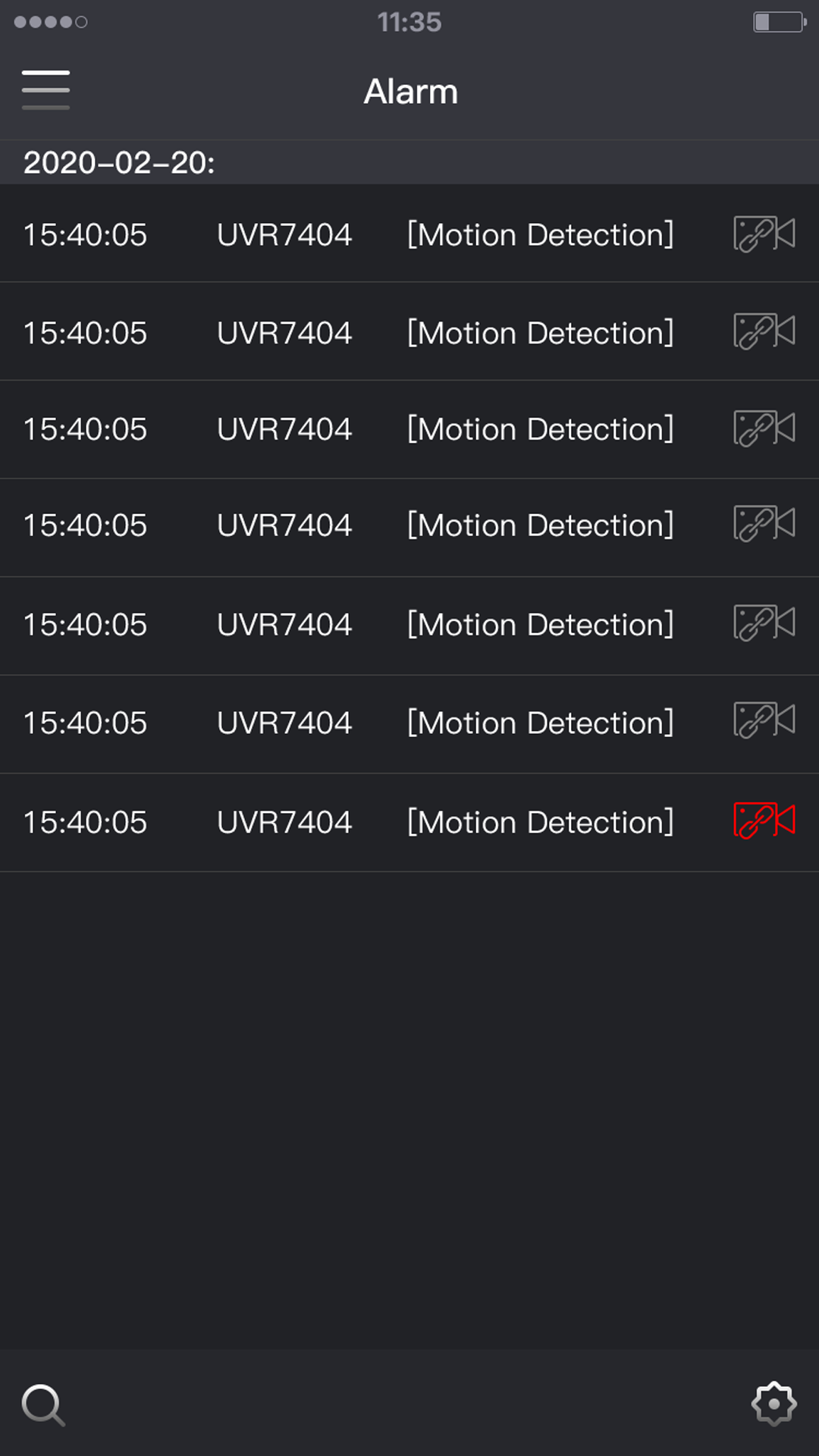Image resolution: width=819 pixels, height=1456 pixels.
Task: Open the hamburger side menu
Action: coord(45,90)
